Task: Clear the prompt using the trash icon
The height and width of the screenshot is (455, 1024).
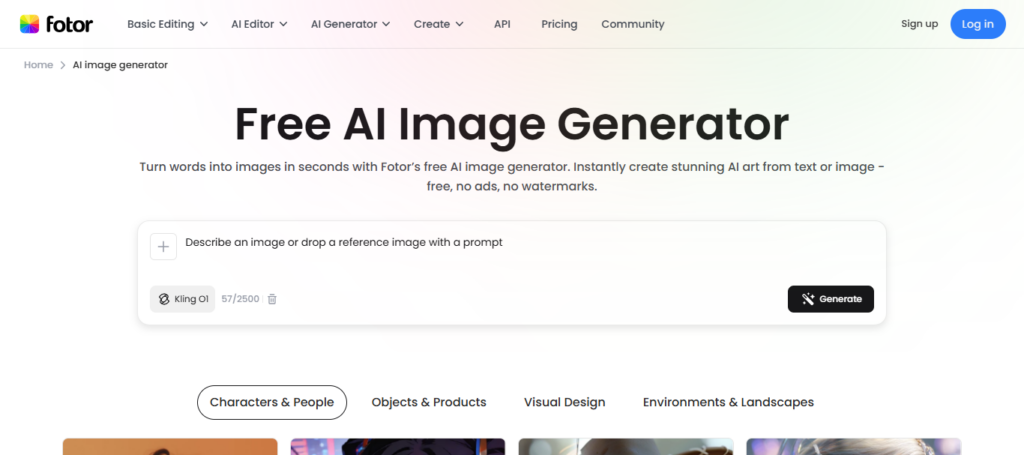Action: pos(272,299)
